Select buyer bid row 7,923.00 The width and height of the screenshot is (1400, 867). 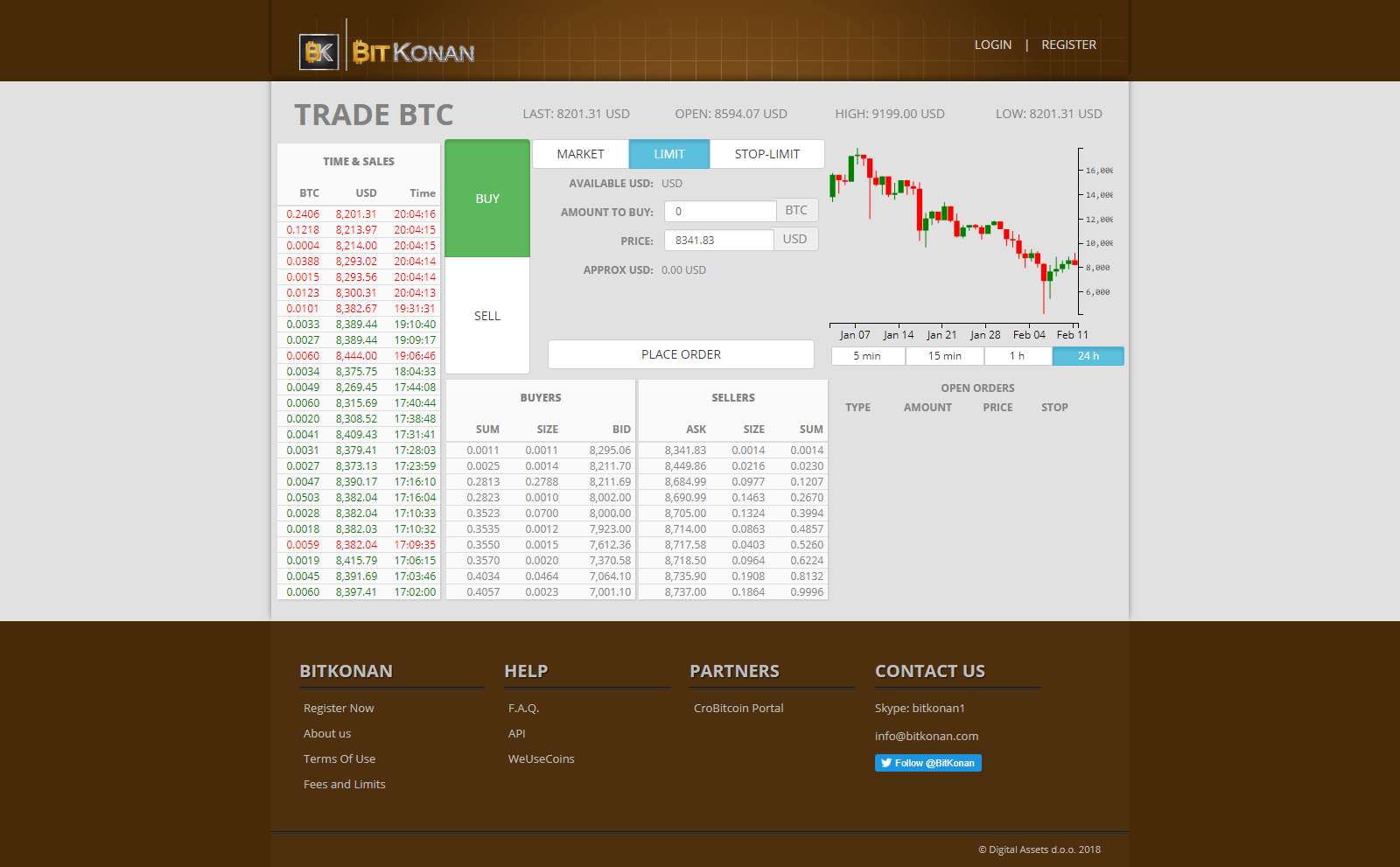click(541, 529)
